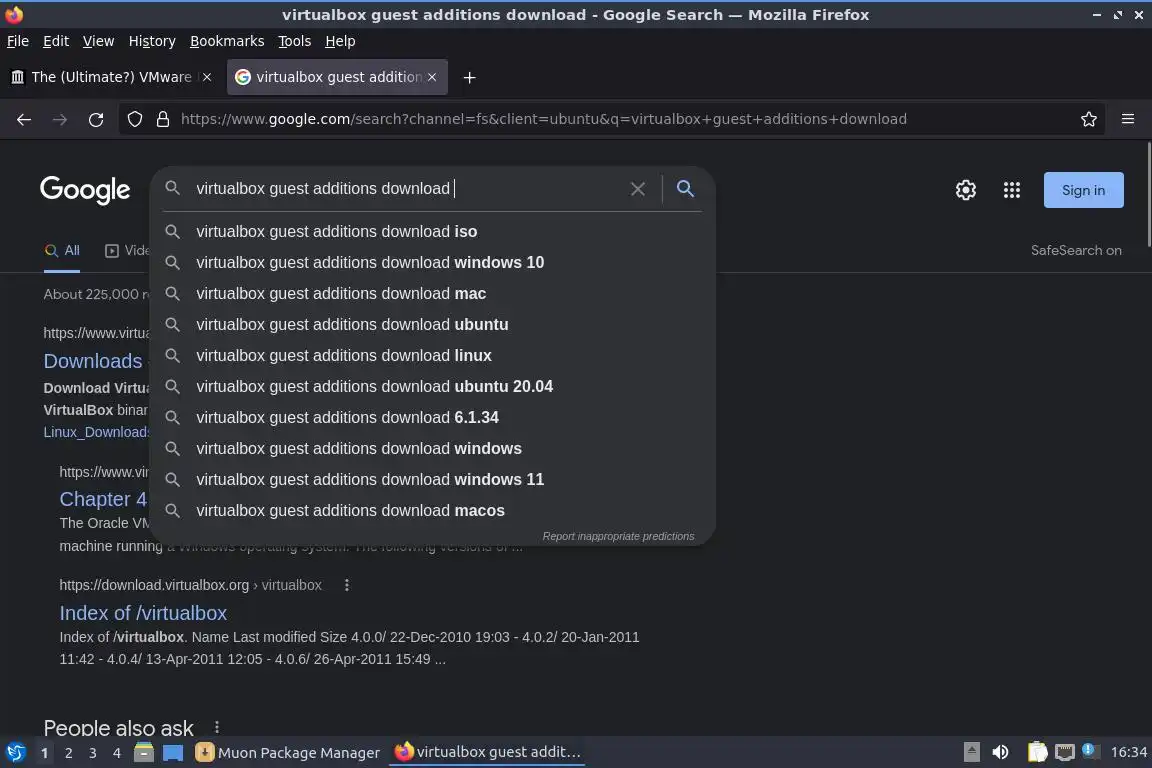Click the show desktop icon in the taskbar
The image size is (1152, 768).
tap(173, 753)
